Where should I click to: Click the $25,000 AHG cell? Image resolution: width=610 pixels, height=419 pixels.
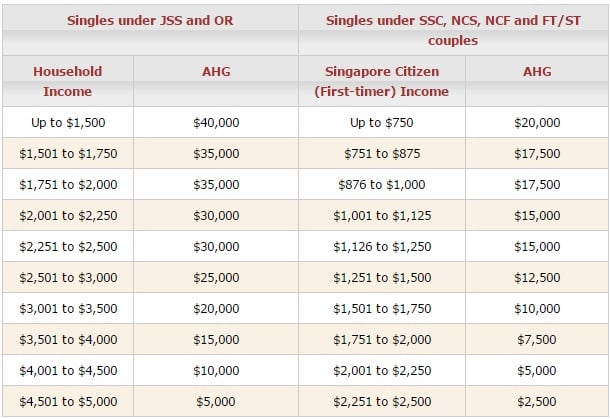(x=216, y=277)
